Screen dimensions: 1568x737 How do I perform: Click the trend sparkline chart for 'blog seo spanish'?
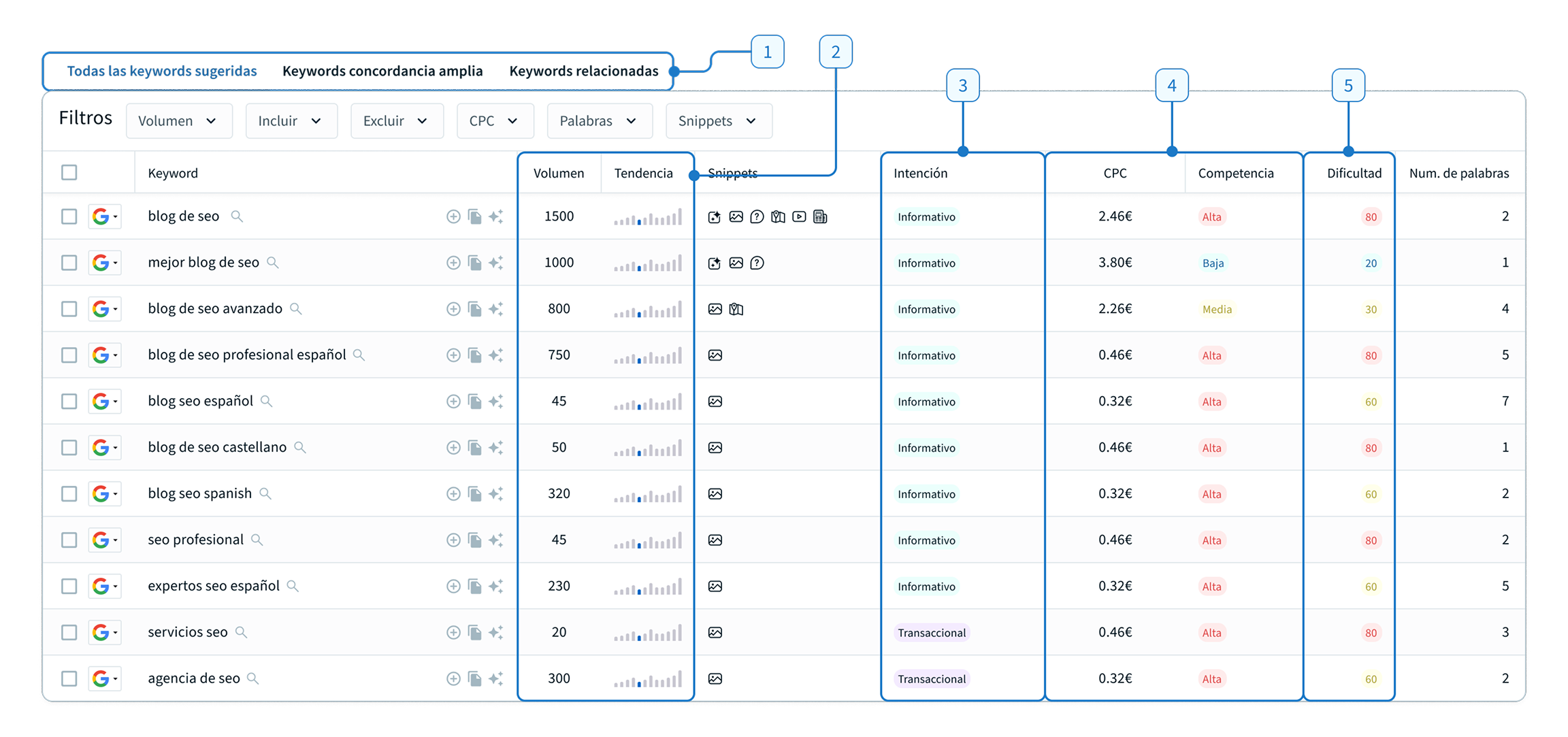(x=647, y=493)
